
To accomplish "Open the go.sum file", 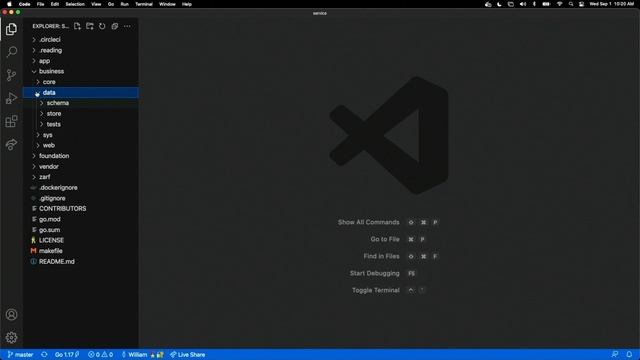I will point(81,230).
